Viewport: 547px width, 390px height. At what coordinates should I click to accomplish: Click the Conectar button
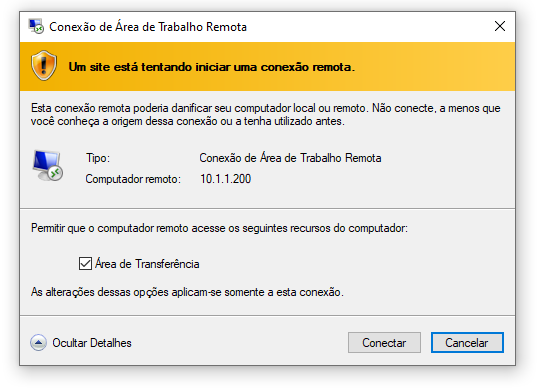[x=384, y=343]
